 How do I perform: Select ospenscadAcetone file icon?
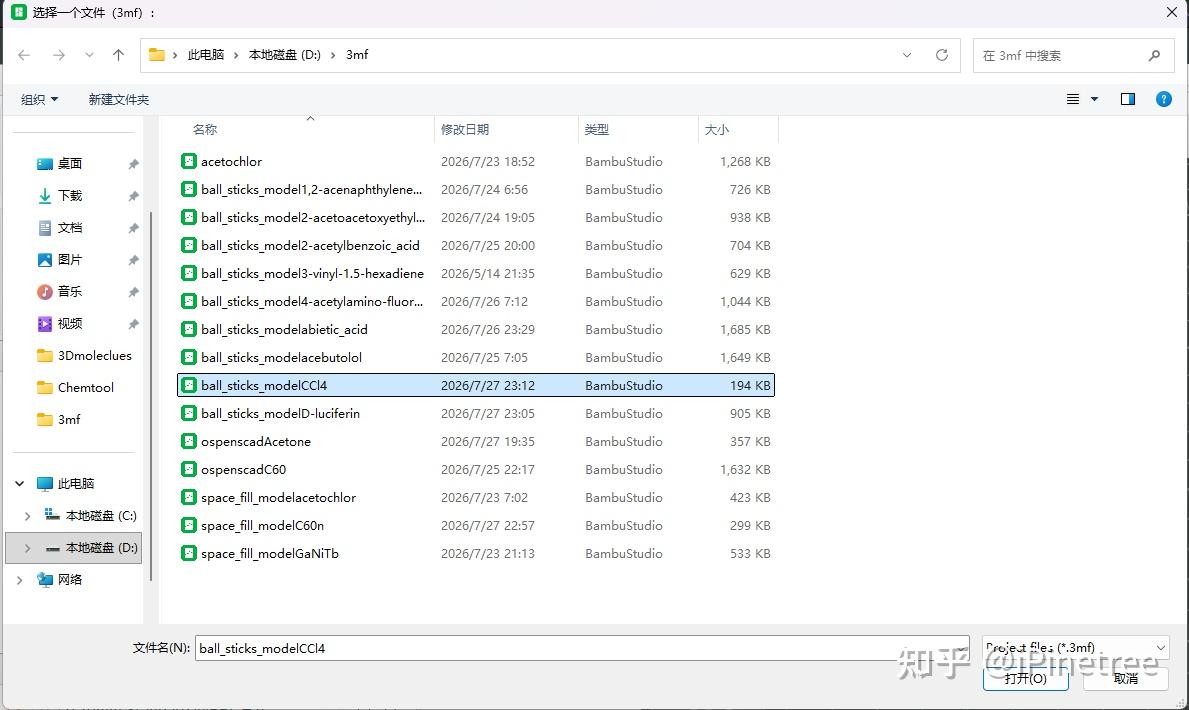click(x=189, y=441)
